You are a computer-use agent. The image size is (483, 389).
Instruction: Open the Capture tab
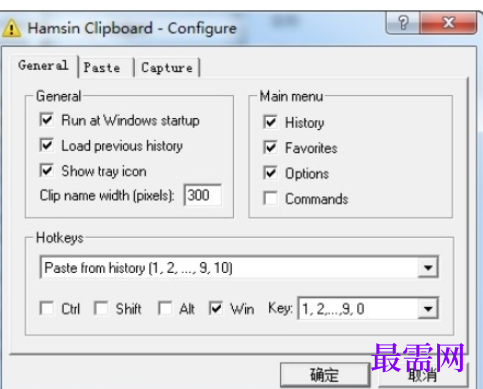tap(167, 68)
